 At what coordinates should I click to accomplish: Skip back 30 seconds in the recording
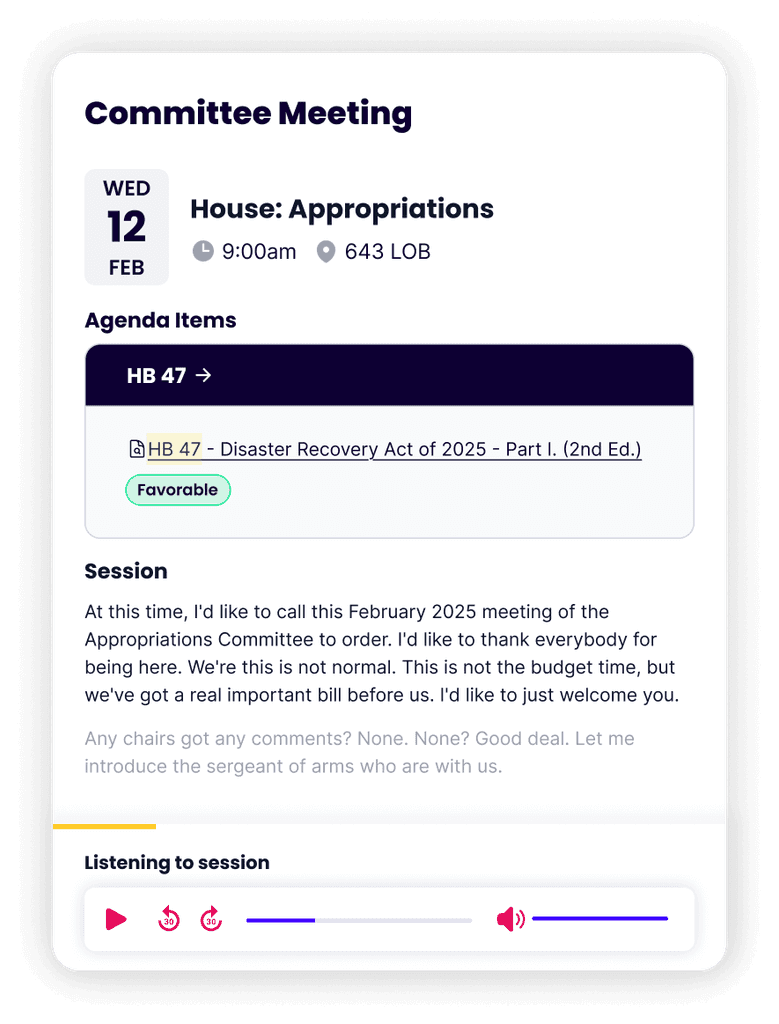pos(168,919)
